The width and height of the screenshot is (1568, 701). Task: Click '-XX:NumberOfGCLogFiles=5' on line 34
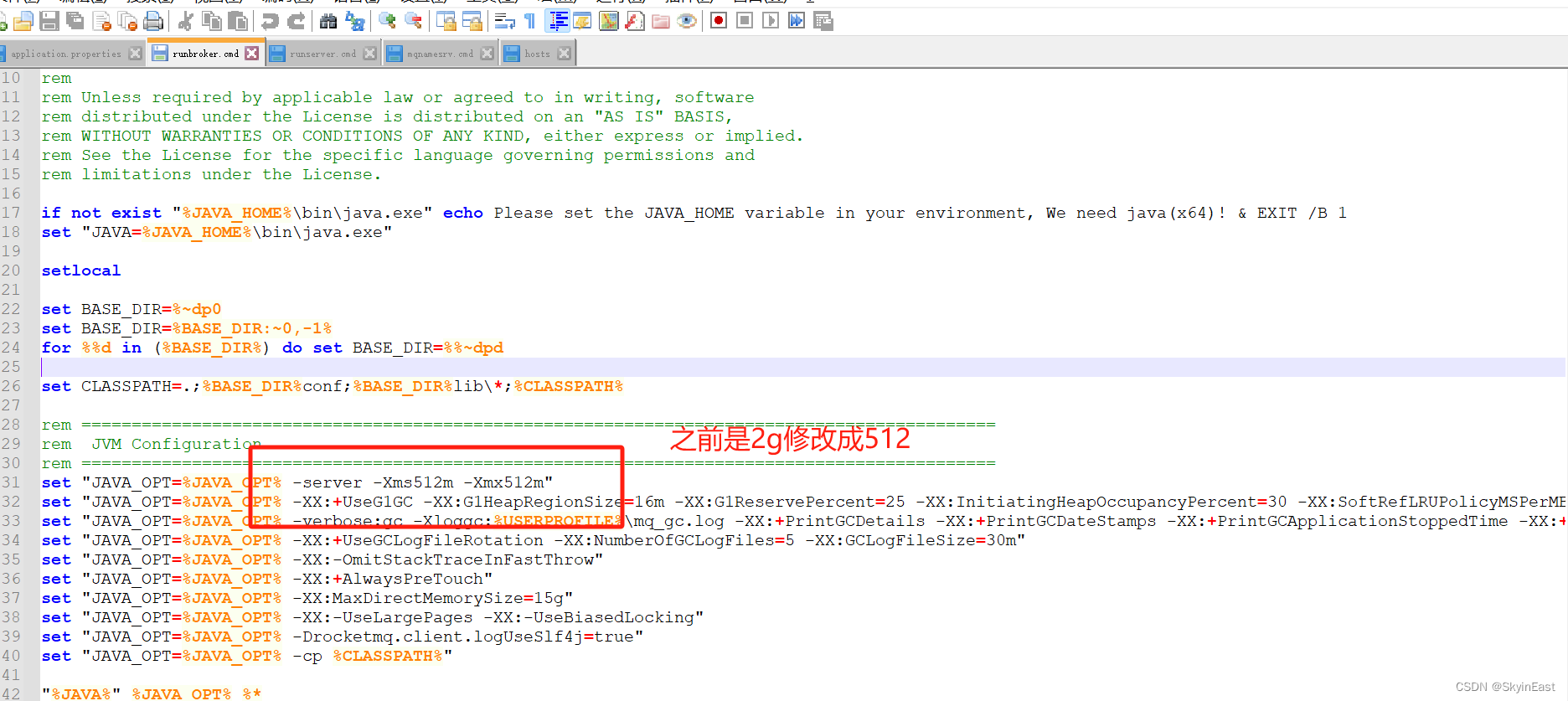tap(674, 540)
